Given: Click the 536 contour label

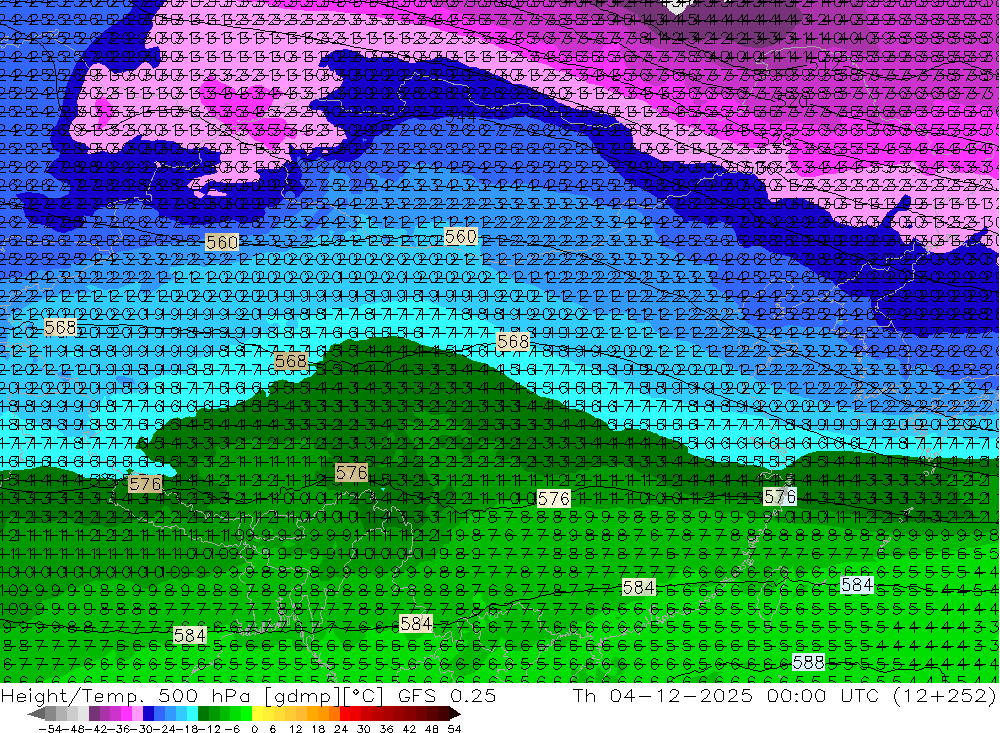Looking at the screenshot, I should coord(759,167).
